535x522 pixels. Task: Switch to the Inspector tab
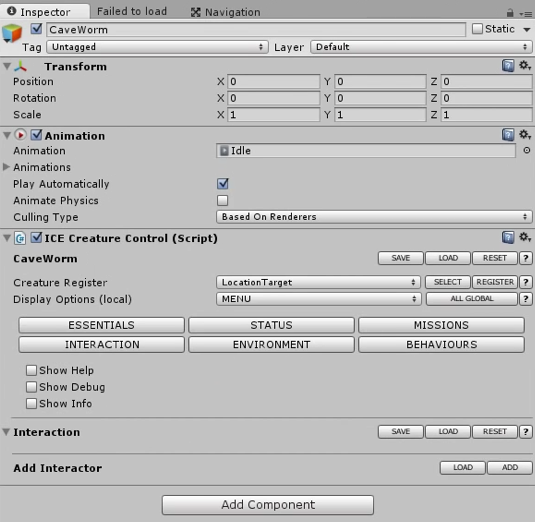pos(45,12)
